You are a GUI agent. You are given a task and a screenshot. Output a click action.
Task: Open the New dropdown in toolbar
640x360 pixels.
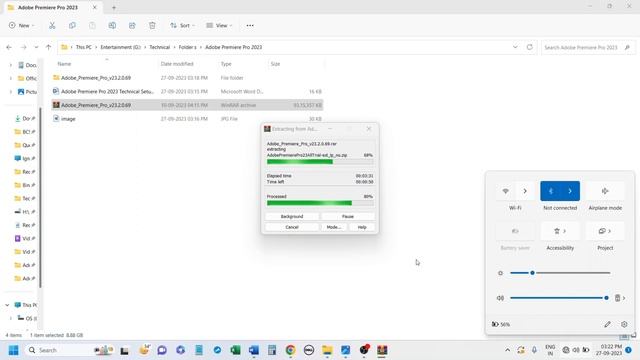(x=21, y=25)
